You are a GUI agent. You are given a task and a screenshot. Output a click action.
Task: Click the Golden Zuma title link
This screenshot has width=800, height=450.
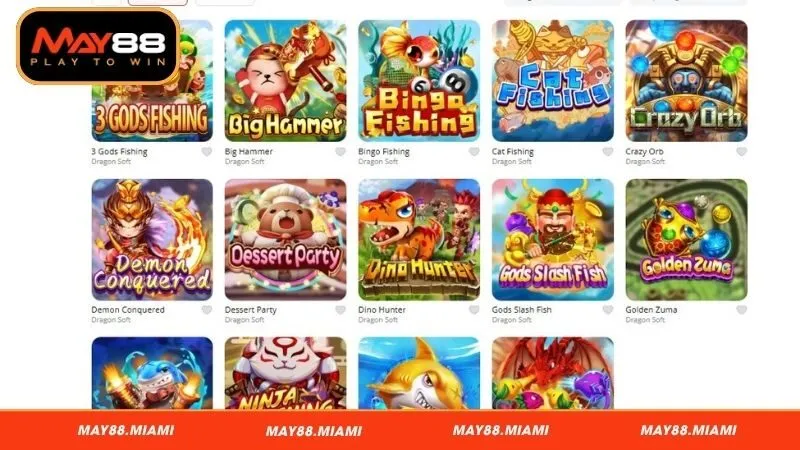[651, 310]
